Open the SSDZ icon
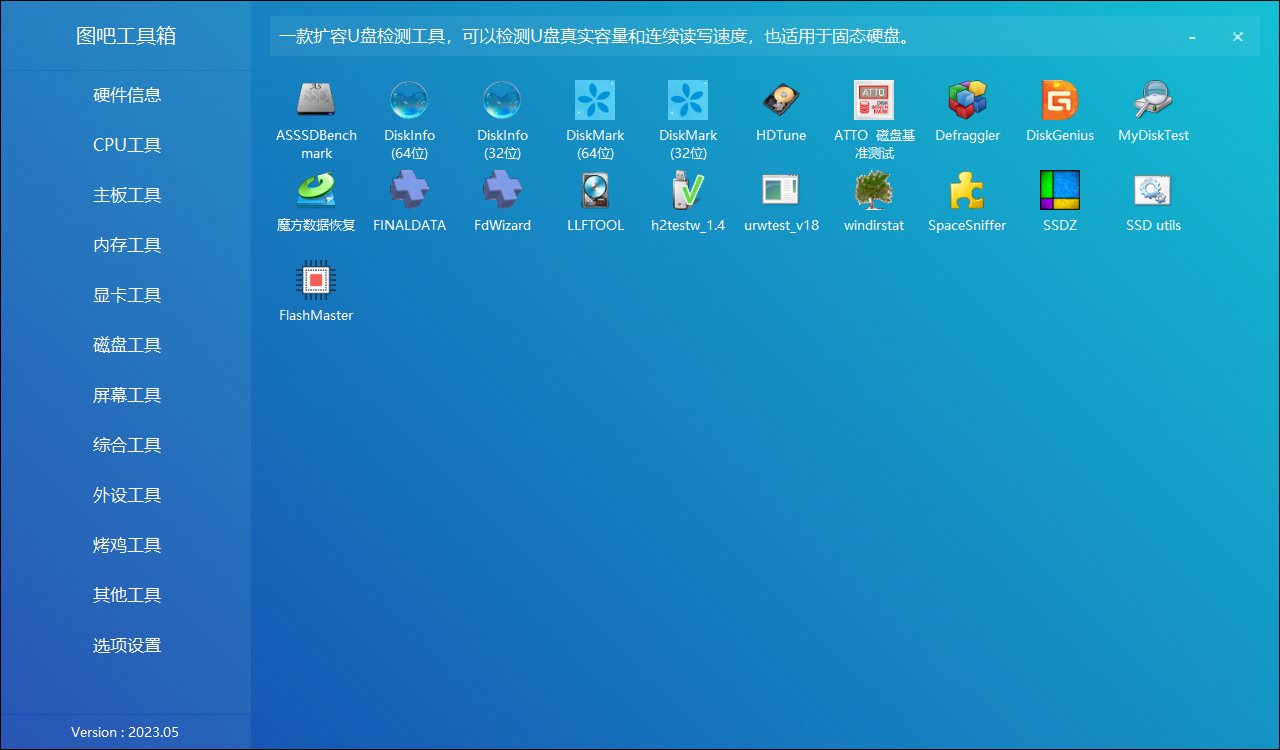 click(x=1060, y=190)
